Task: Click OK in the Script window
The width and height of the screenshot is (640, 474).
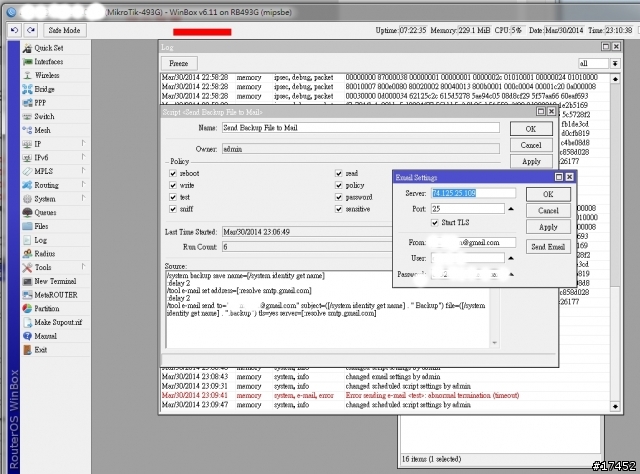Action: (531, 129)
